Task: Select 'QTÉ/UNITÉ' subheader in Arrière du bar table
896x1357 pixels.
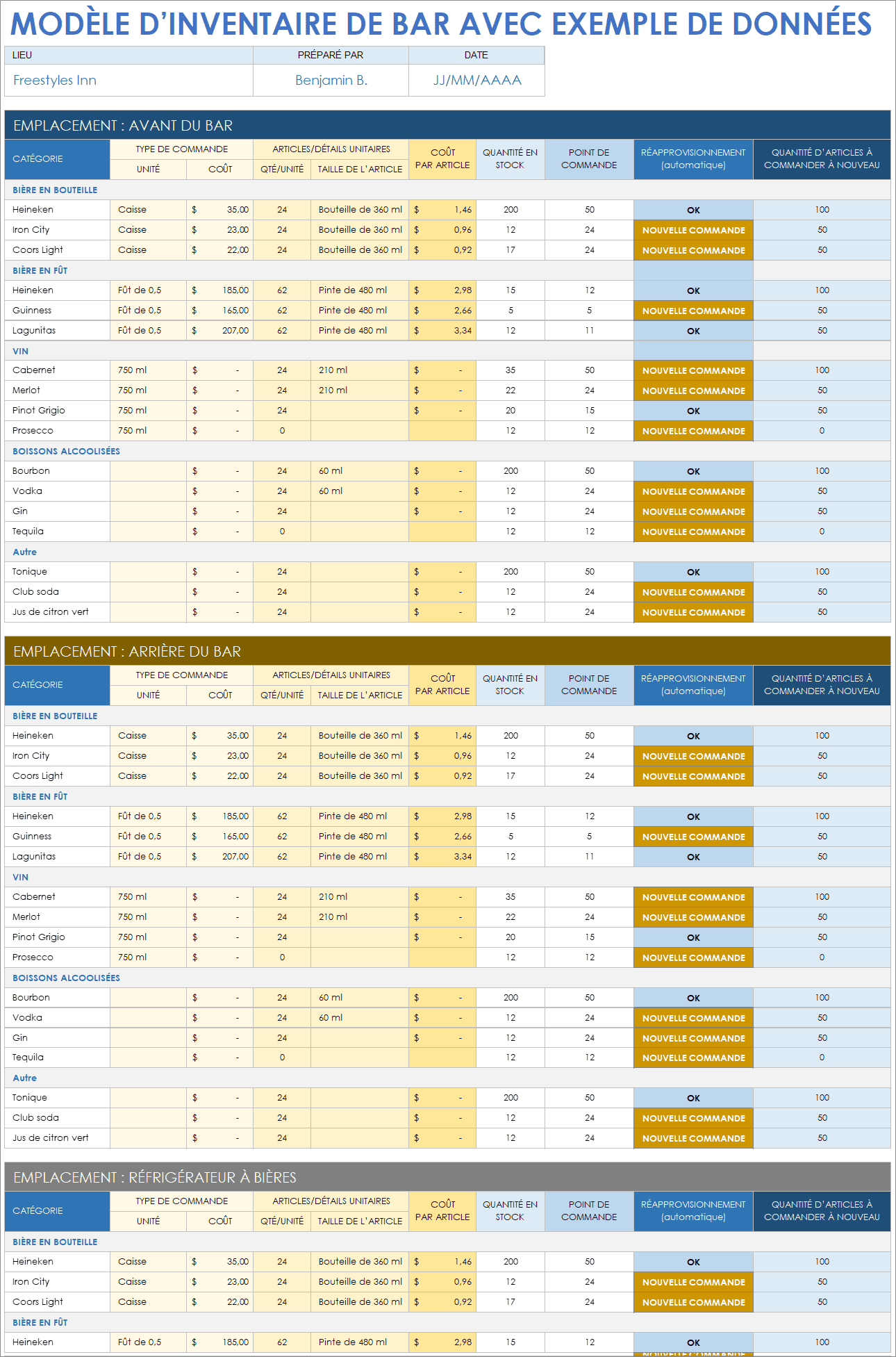Action: 282,696
